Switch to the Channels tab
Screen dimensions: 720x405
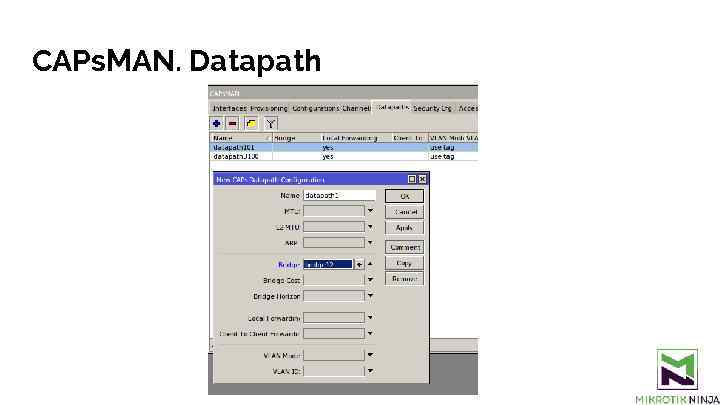click(x=356, y=108)
